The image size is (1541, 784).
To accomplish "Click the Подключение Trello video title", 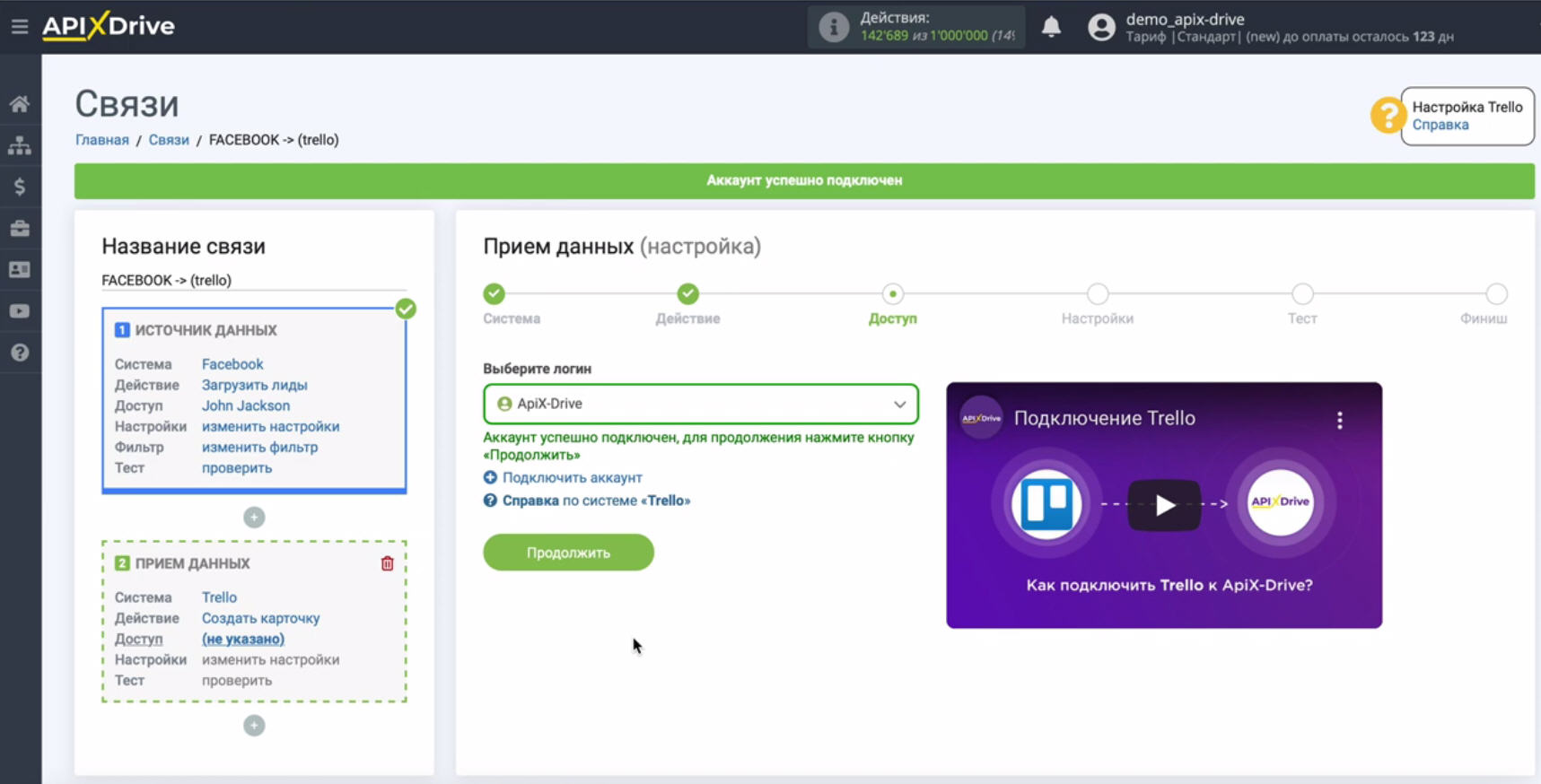I will tap(1104, 418).
